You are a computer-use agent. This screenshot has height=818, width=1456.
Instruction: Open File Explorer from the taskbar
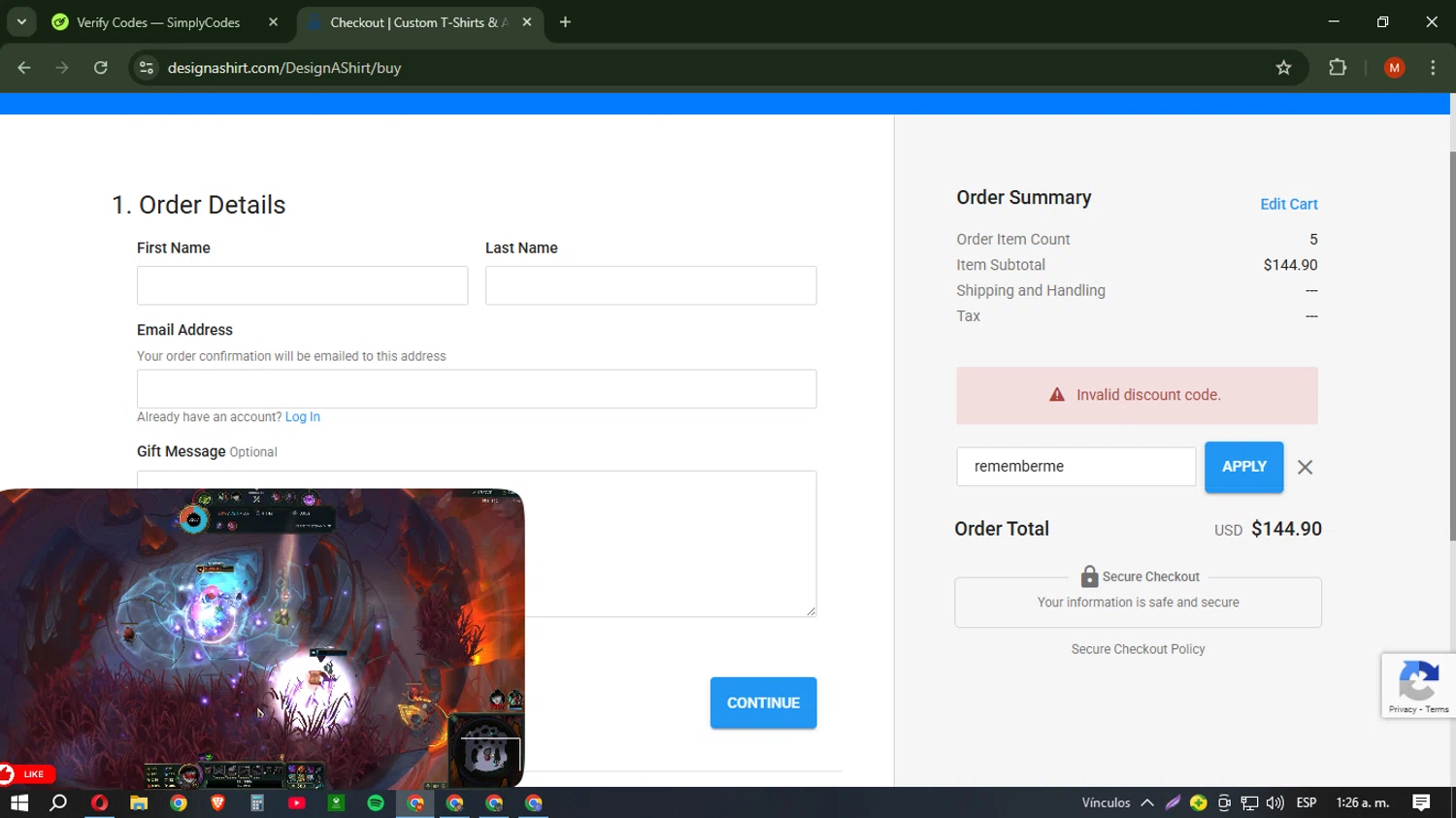(x=139, y=802)
